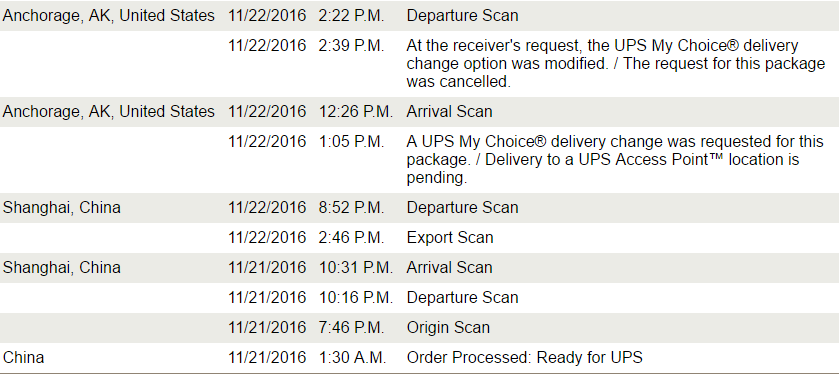Screen dimensions: 839x380
Task: Click the 10:31 P.M. Arrival Scan entry
Action: (449, 268)
